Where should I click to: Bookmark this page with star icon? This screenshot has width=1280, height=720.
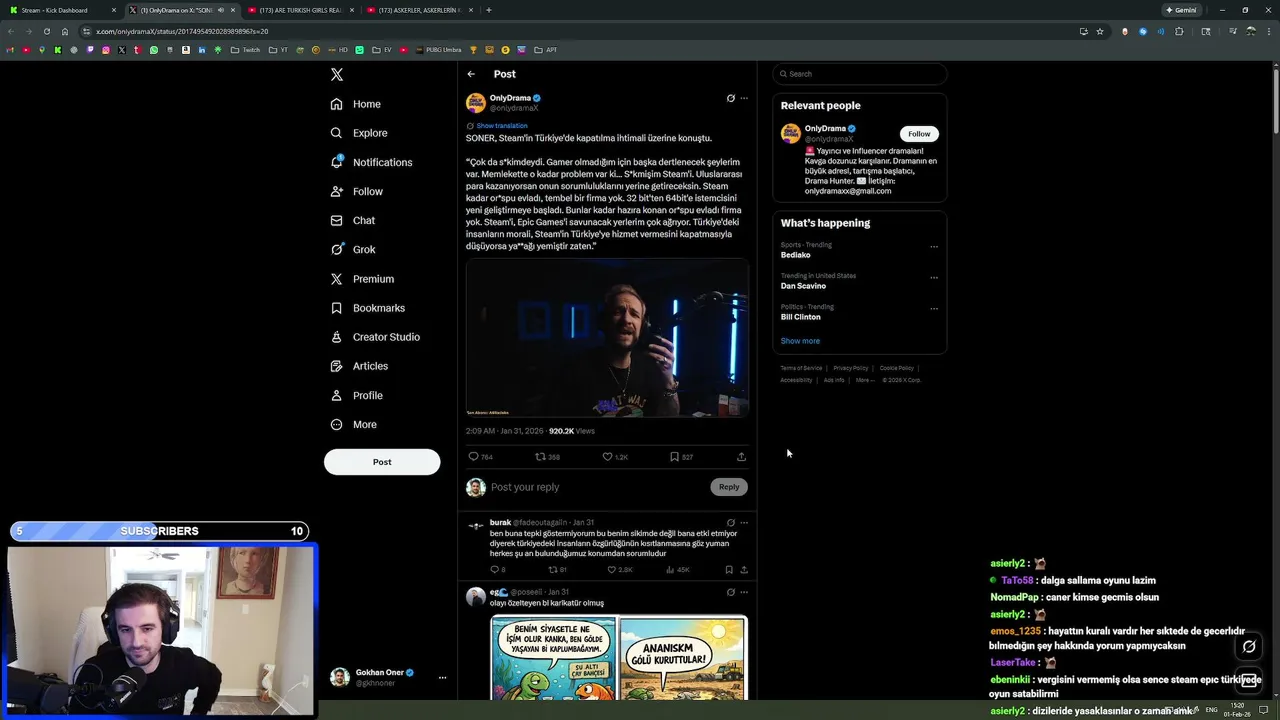1100,31
